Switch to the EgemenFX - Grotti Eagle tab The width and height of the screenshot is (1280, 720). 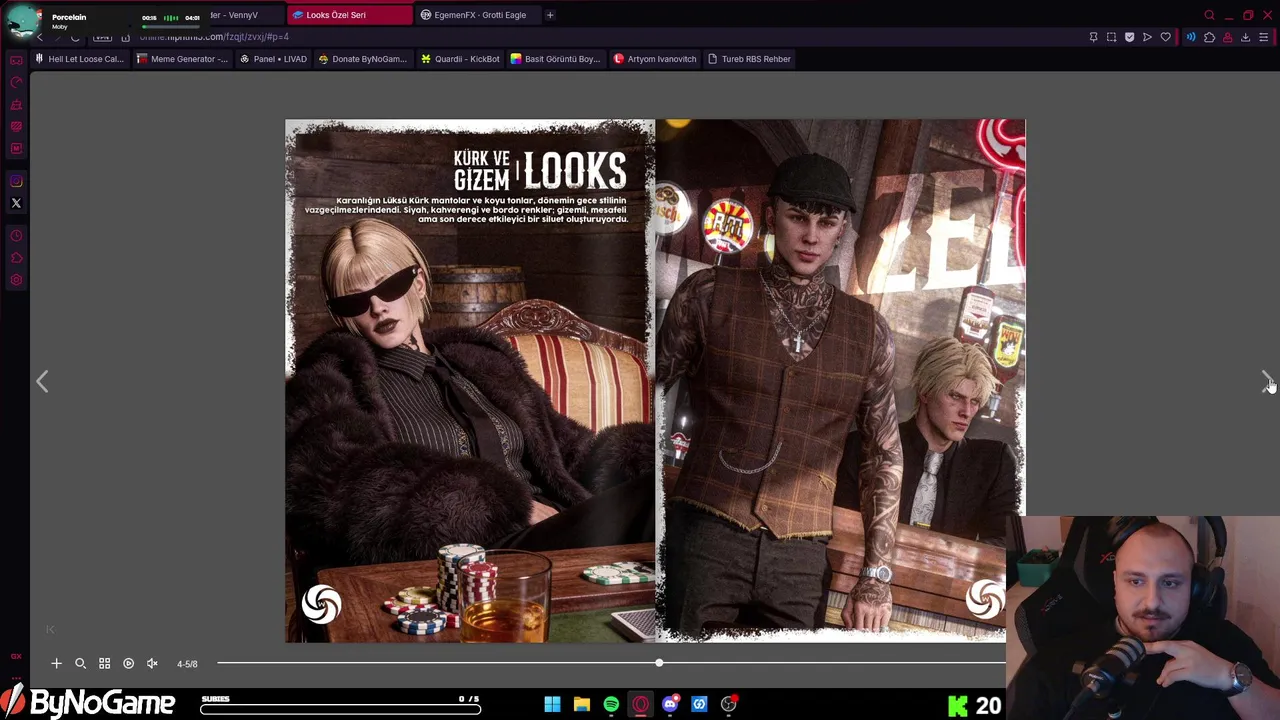pyautogui.click(x=480, y=15)
